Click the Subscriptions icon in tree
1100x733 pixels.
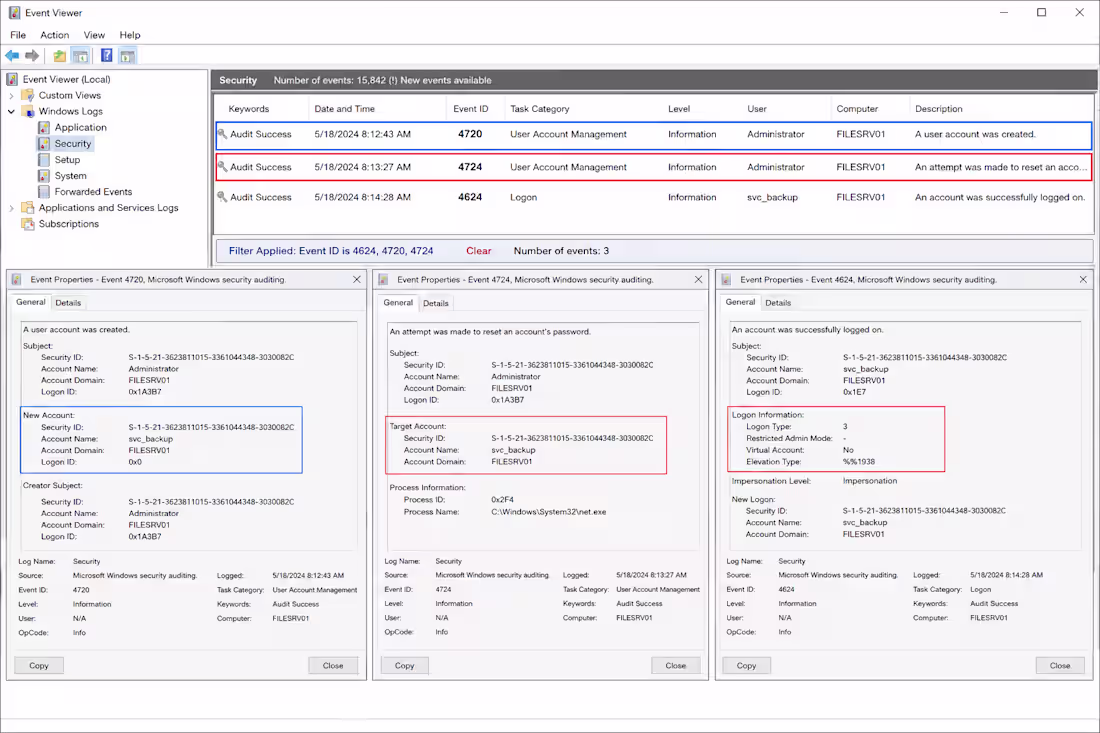pos(27,224)
